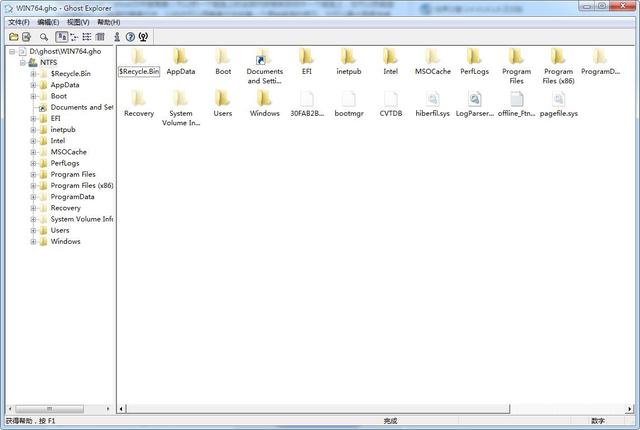Click the magnifier search toolbar icon
Image resolution: width=640 pixels, height=430 pixels.
[44, 37]
